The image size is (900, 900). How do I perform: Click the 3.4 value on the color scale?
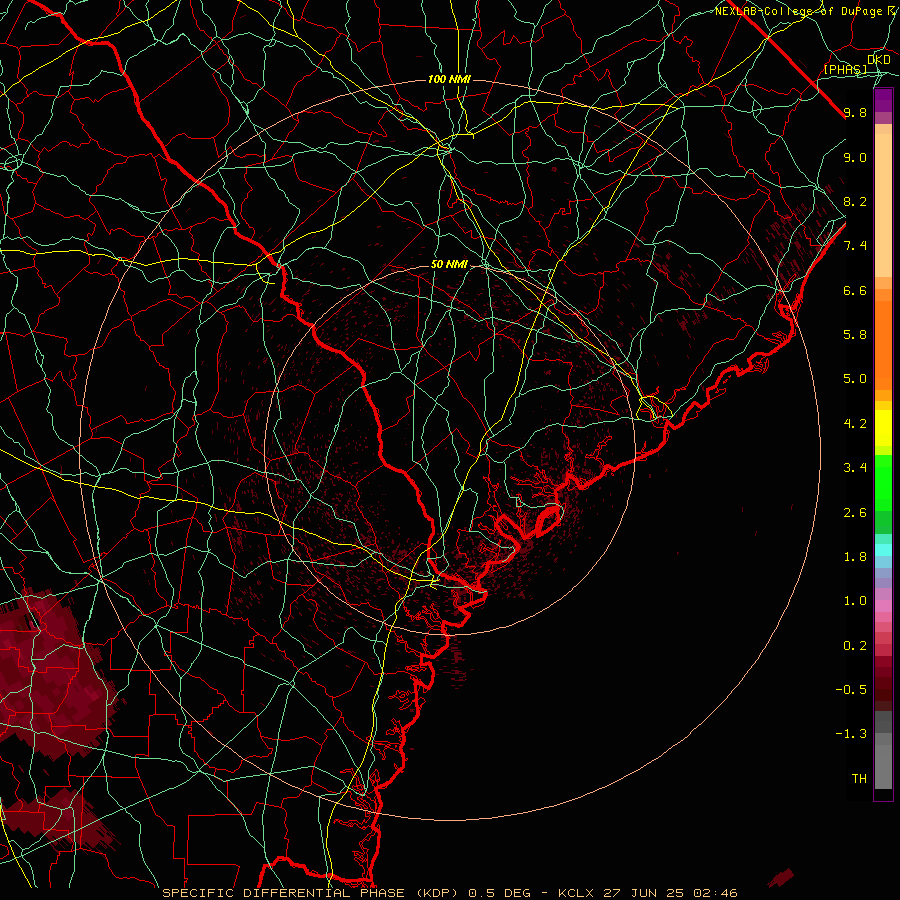[855, 468]
